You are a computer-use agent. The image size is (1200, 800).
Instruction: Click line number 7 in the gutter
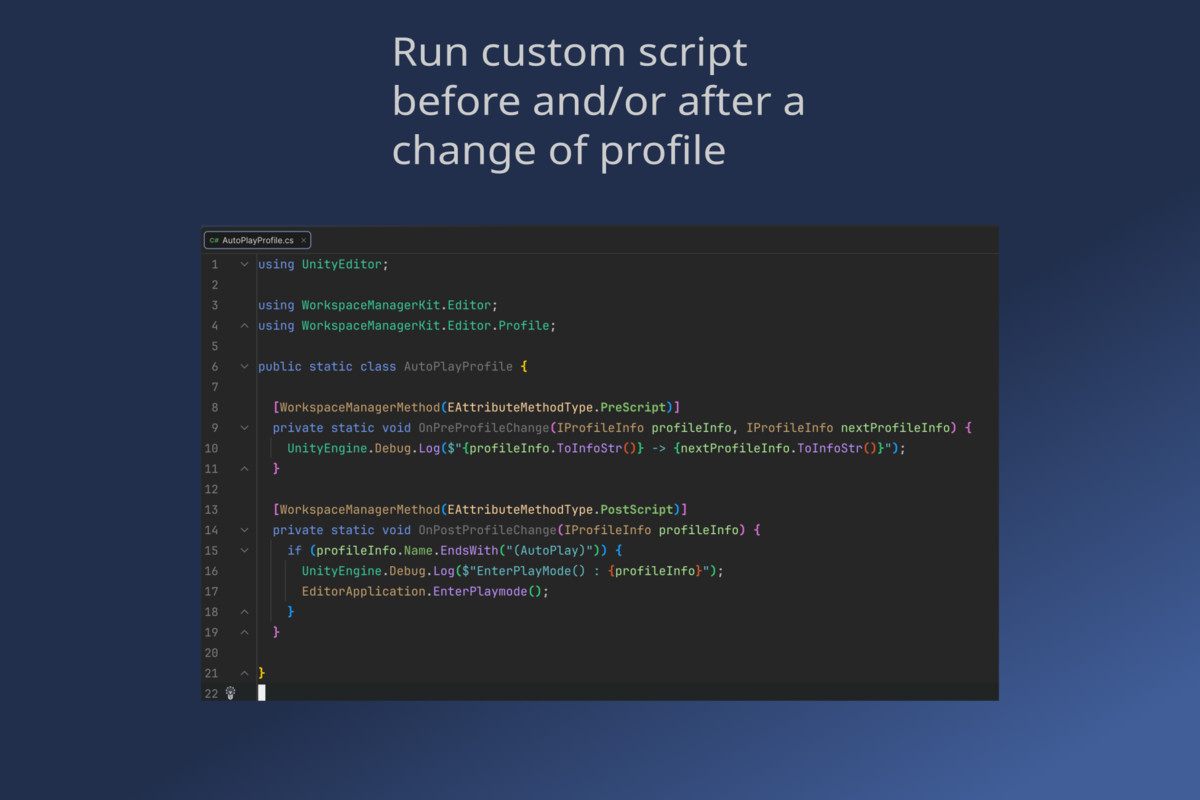(x=214, y=387)
